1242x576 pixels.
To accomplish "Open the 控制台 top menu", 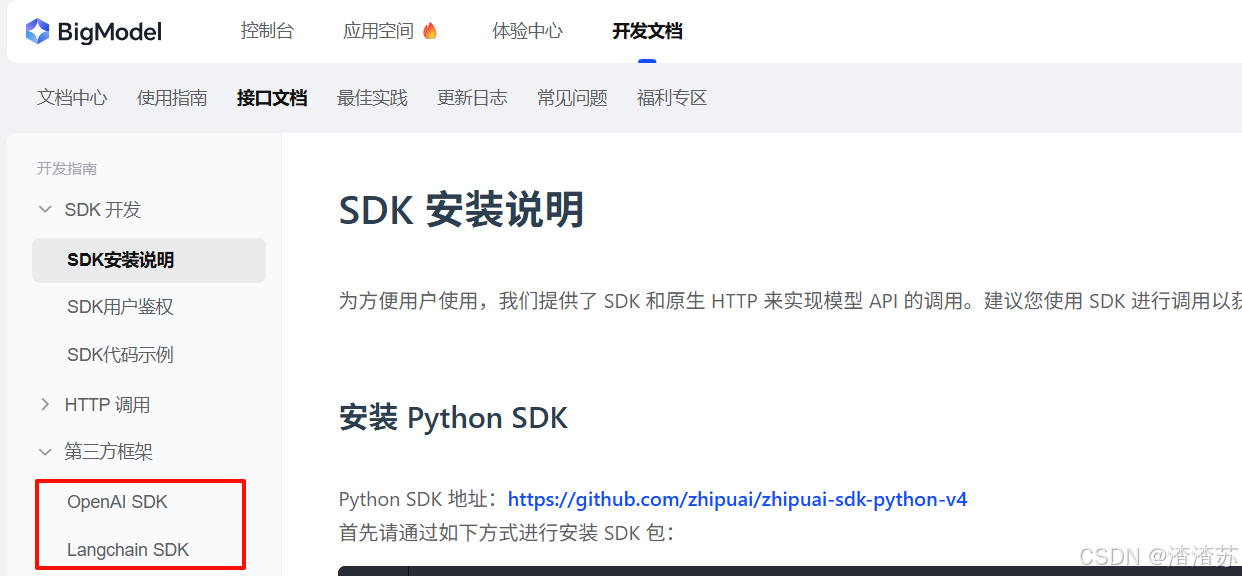I will point(267,31).
